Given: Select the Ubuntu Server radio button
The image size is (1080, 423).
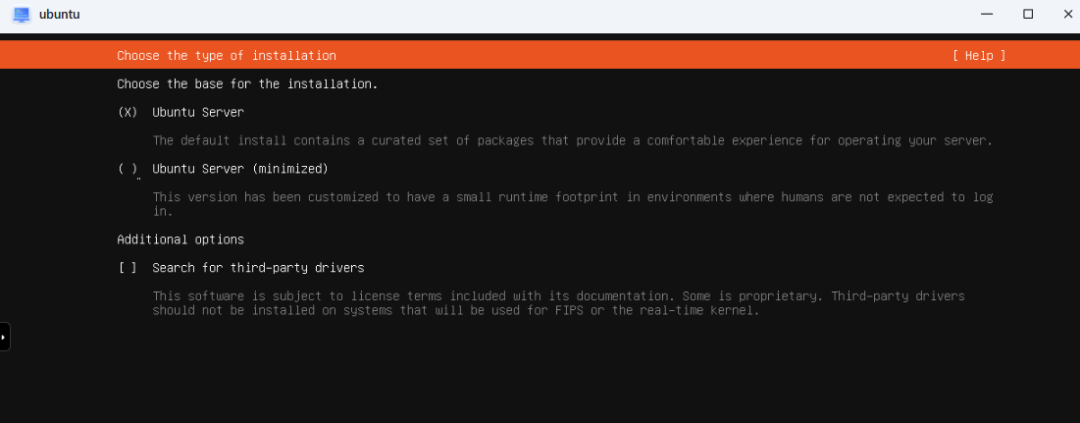Looking at the screenshot, I should (x=127, y=113).
